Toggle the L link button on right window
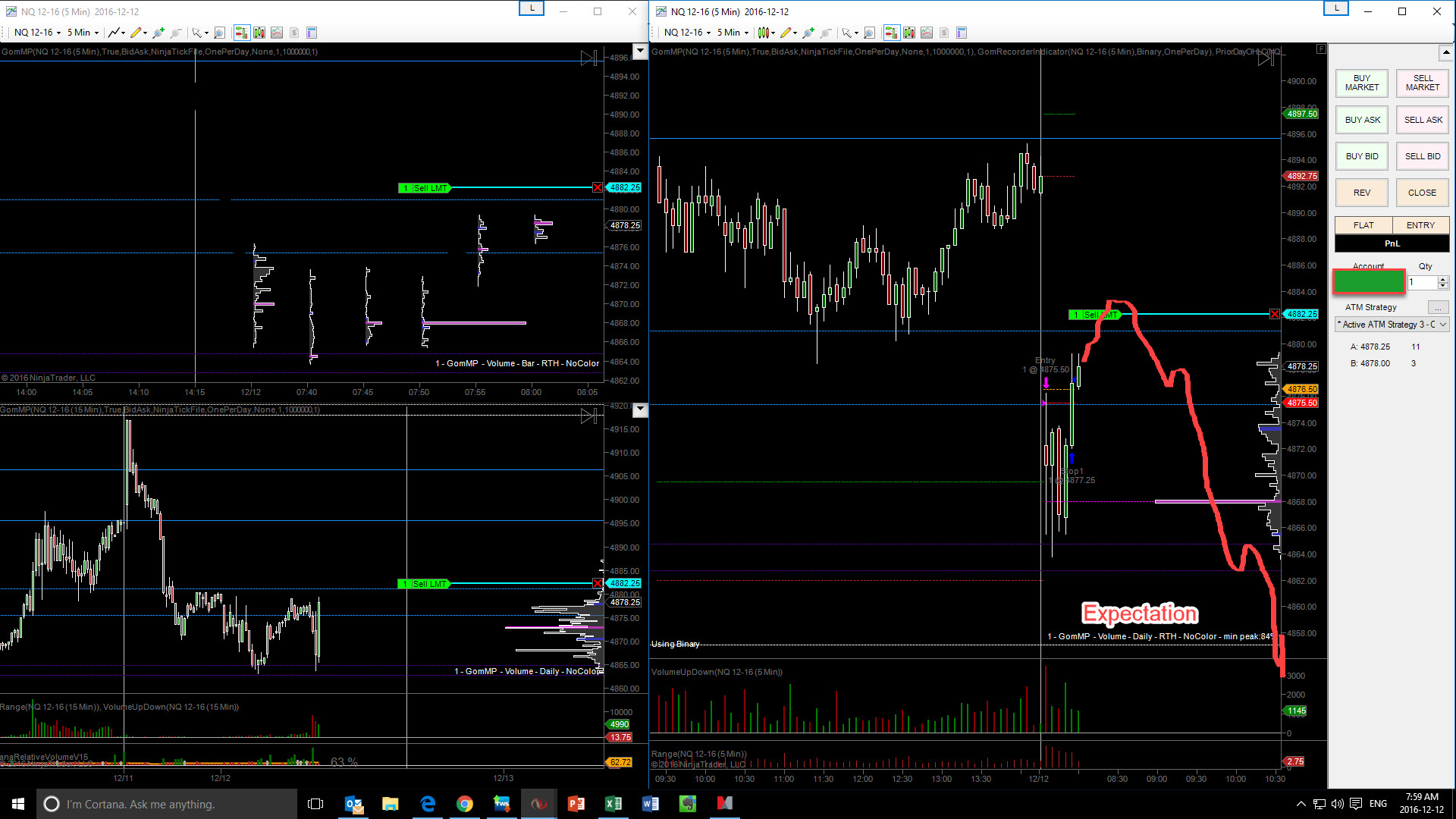Image resolution: width=1456 pixels, height=819 pixels. click(x=1336, y=8)
